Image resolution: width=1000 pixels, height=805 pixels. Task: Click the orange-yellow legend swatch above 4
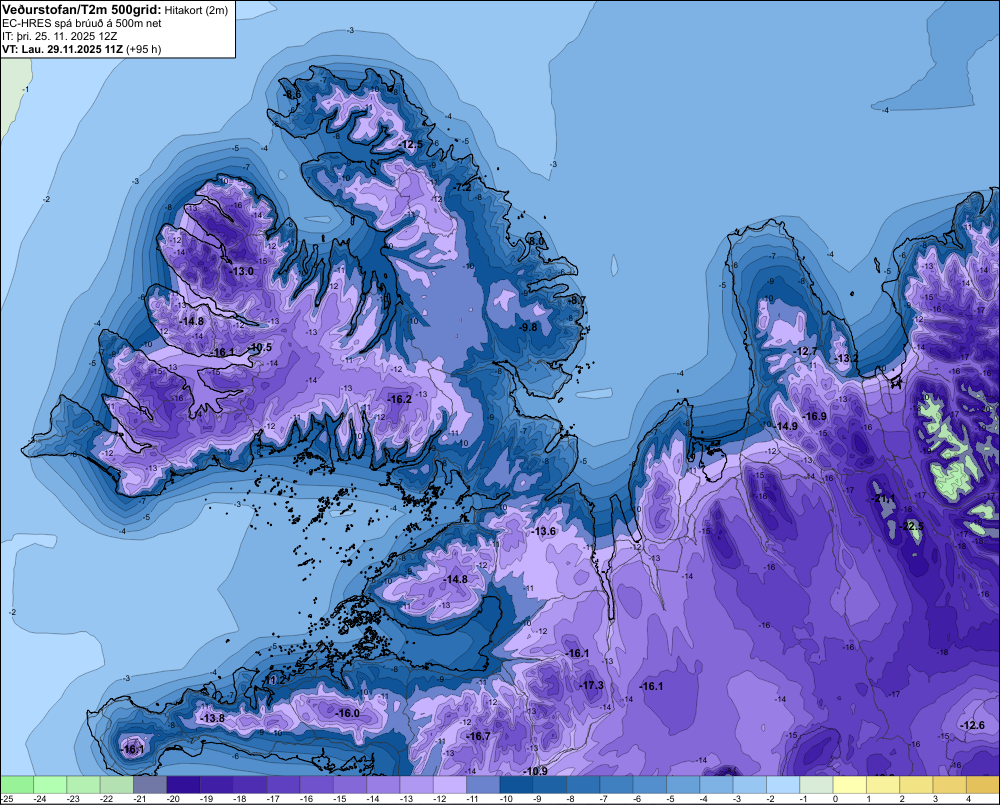(983, 785)
